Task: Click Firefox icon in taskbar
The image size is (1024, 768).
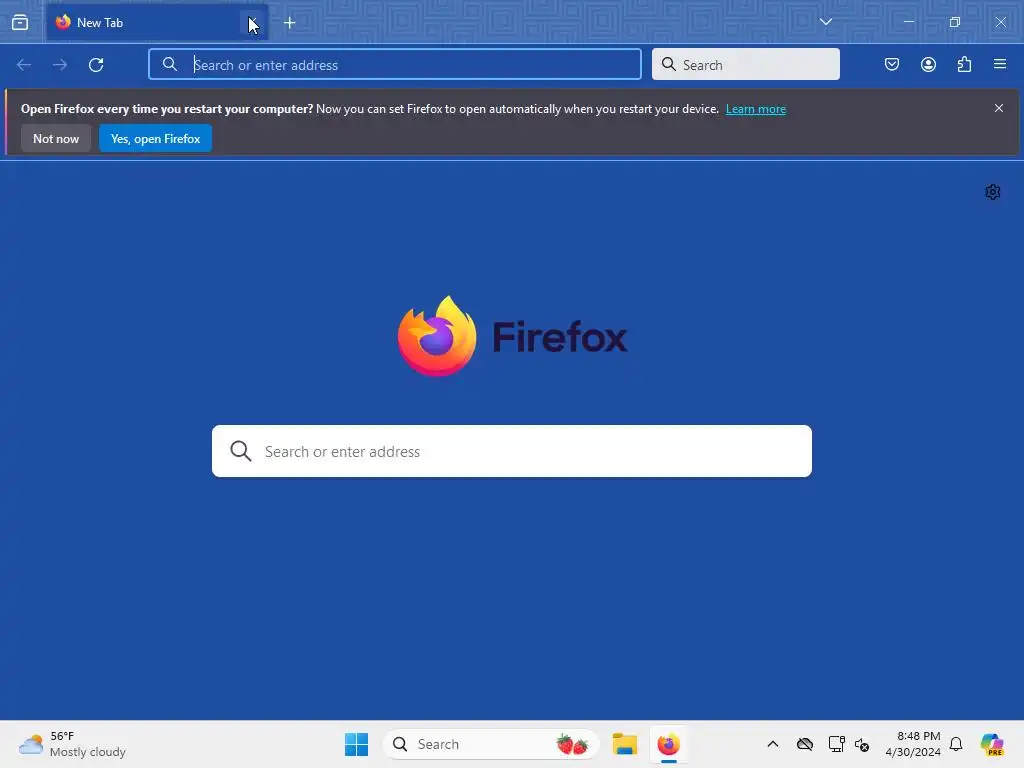Action: (x=668, y=744)
